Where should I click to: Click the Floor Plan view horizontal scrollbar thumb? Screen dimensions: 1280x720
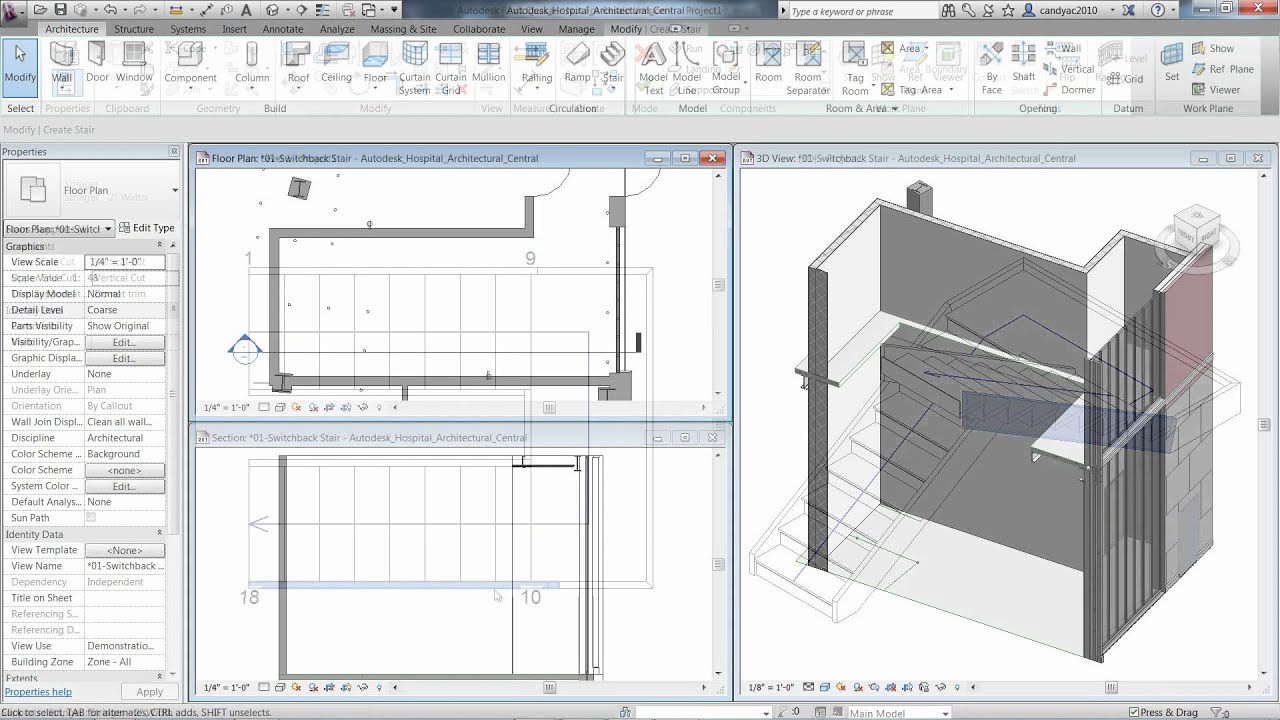click(x=549, y=408)
